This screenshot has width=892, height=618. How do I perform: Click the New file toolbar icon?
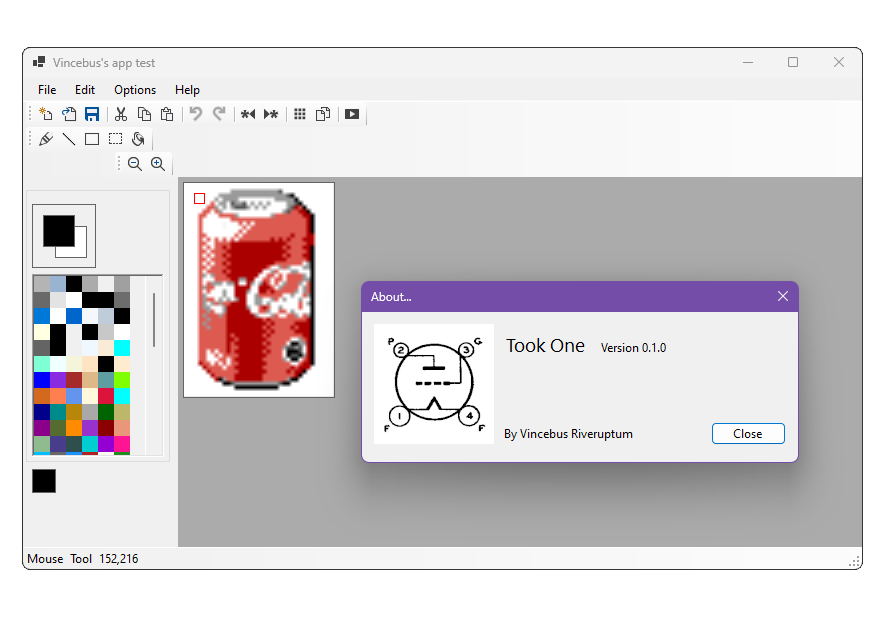point(46,114)
